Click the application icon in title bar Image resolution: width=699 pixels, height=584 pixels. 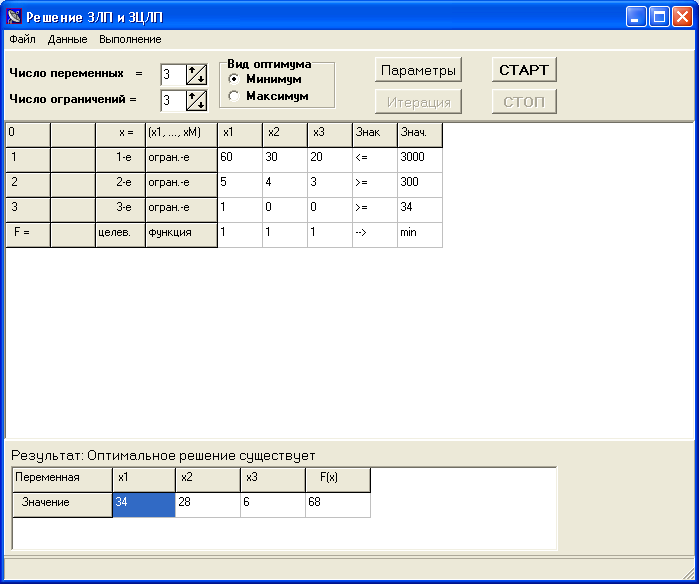pos(14,16)
